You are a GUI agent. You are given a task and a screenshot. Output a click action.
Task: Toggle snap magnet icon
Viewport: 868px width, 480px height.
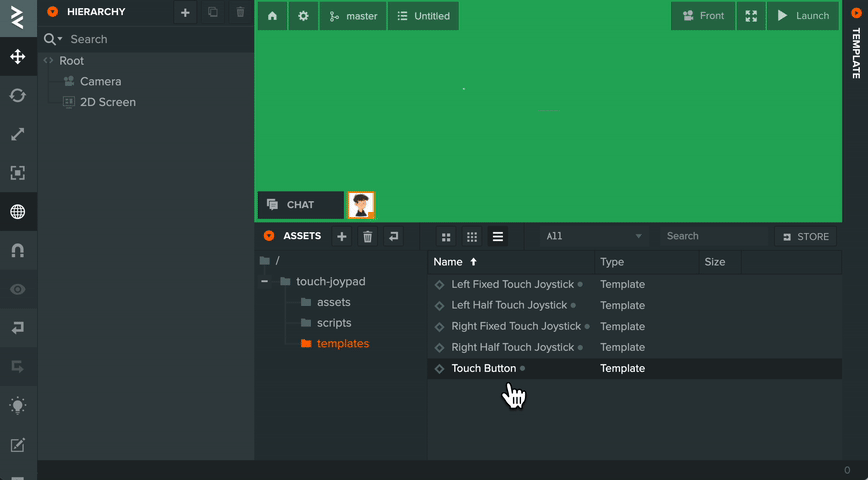click(x=18, y=250)
